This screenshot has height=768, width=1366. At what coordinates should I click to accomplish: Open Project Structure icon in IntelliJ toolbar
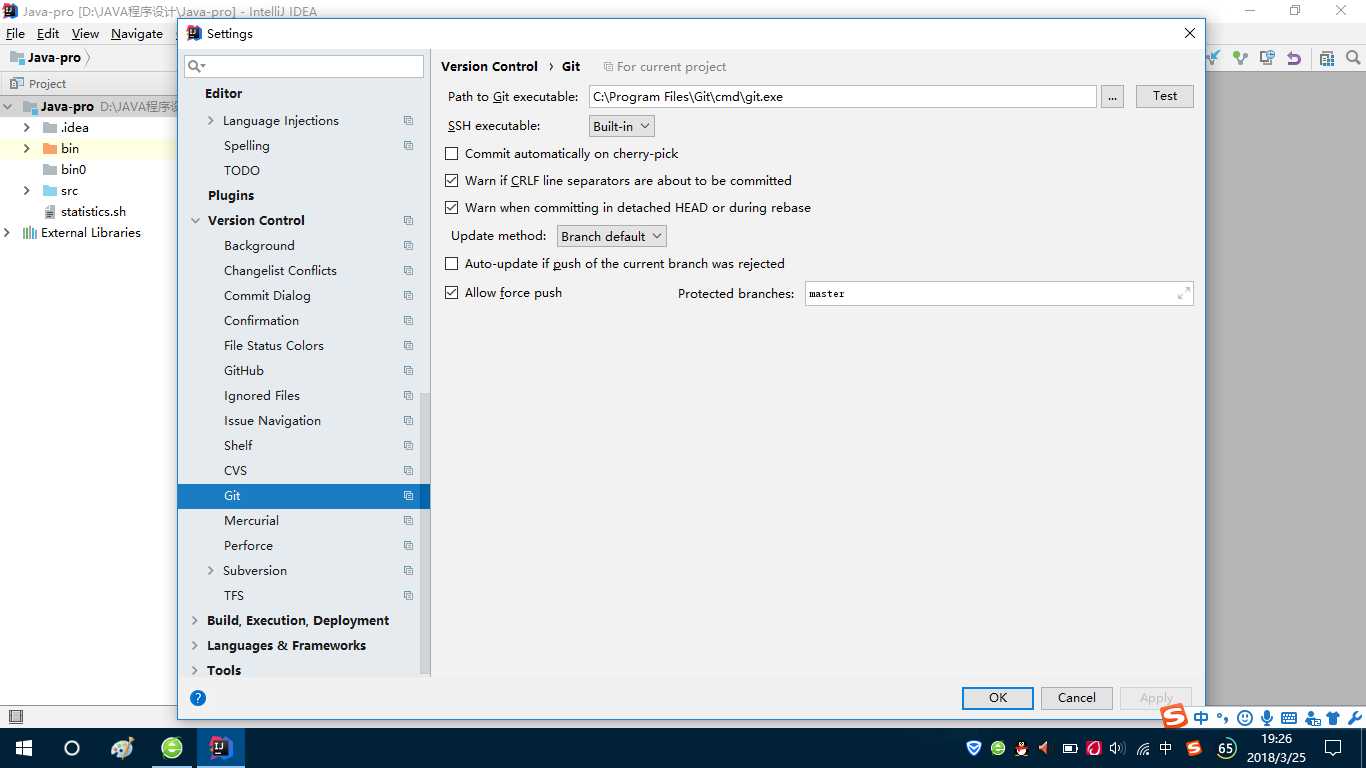point(1327,58)
